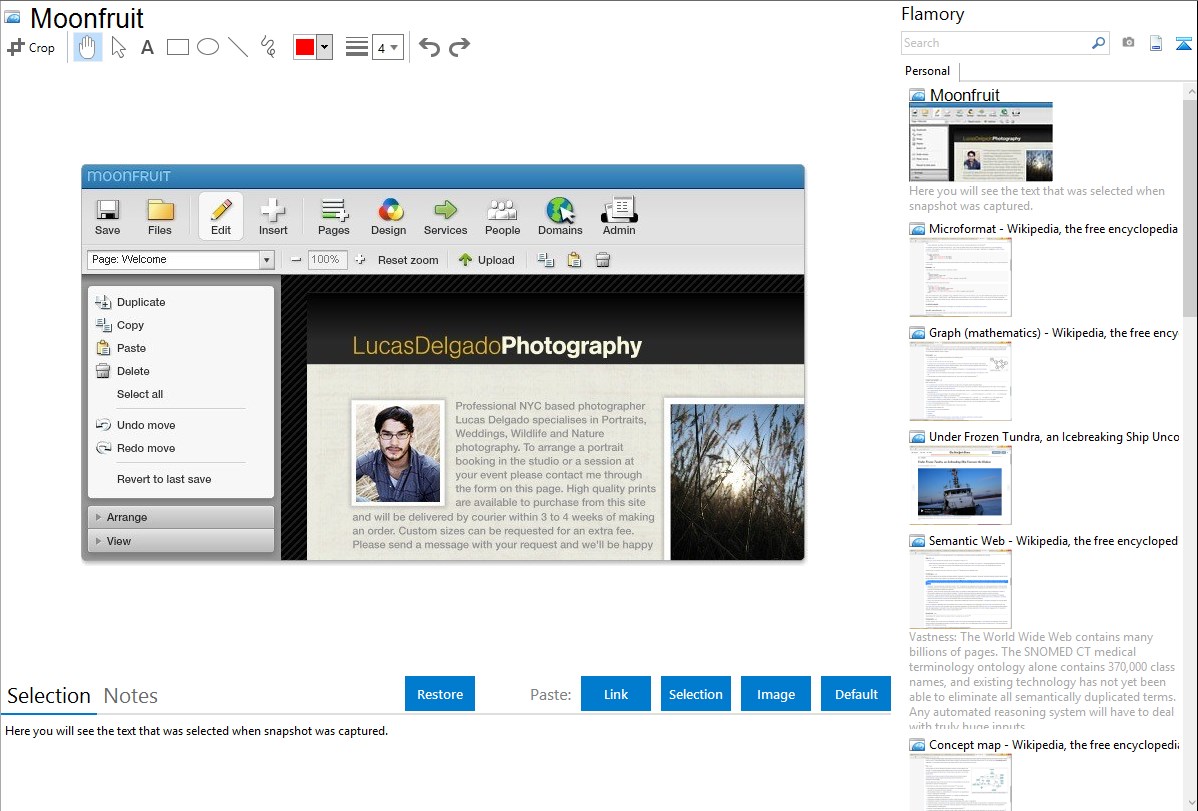Paste as Link using the blue button
The image size is (1198, 811).
(616, 694)
